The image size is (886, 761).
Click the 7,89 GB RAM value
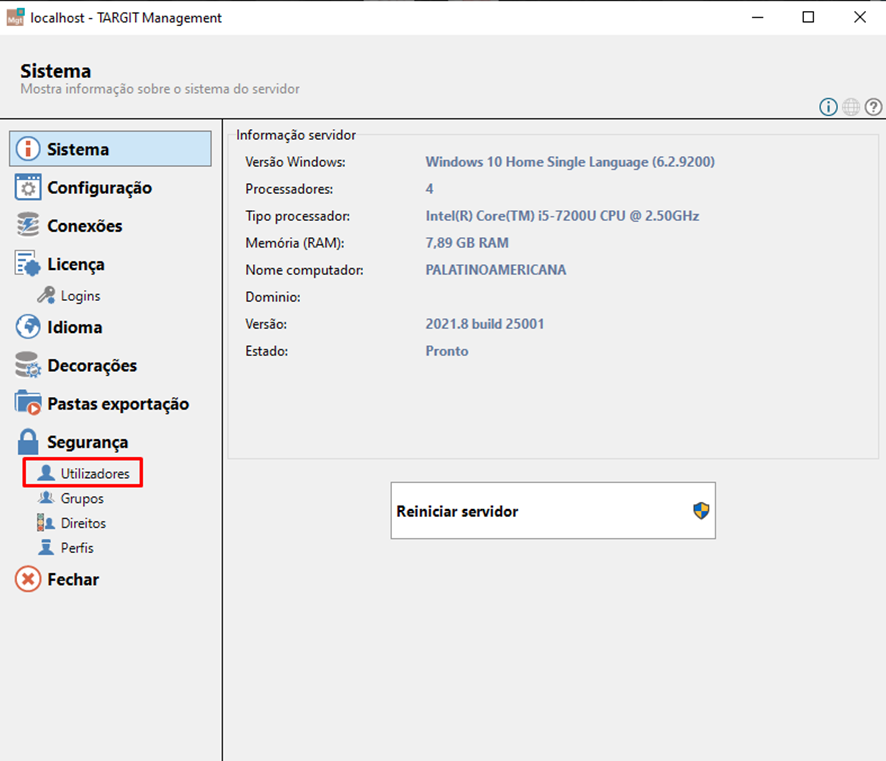467,243
